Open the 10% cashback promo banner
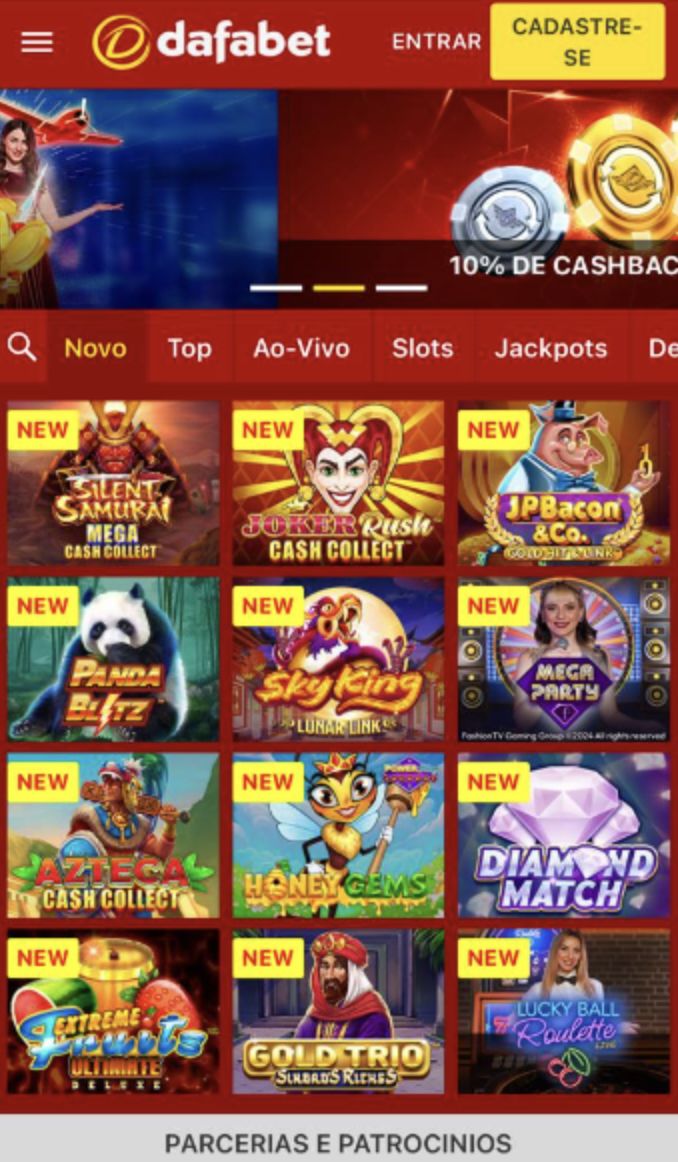The image size is (678, 1162). (x=478, y=199)
